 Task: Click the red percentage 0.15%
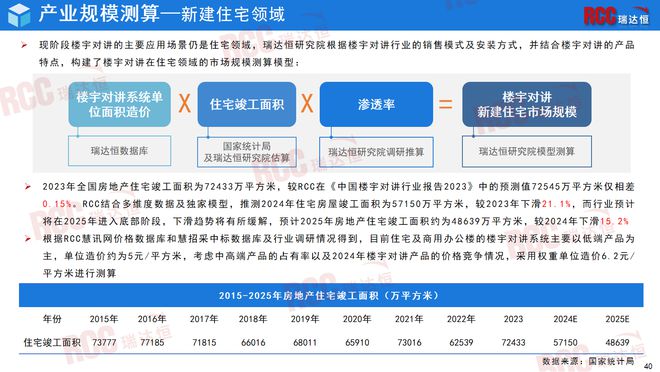(x=57, y=204)
